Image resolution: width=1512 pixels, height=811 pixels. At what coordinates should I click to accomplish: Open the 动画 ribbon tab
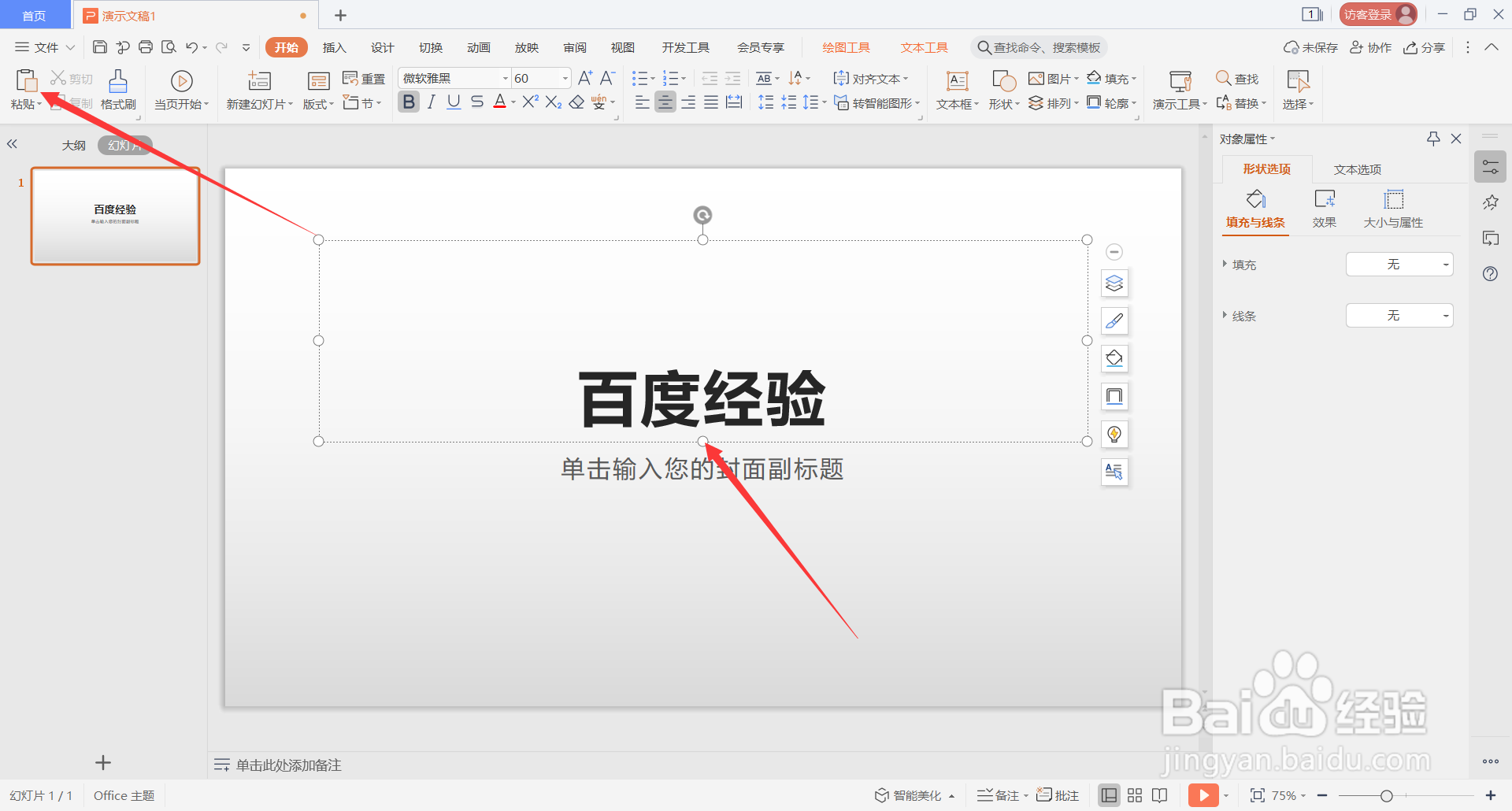[478, 47]
